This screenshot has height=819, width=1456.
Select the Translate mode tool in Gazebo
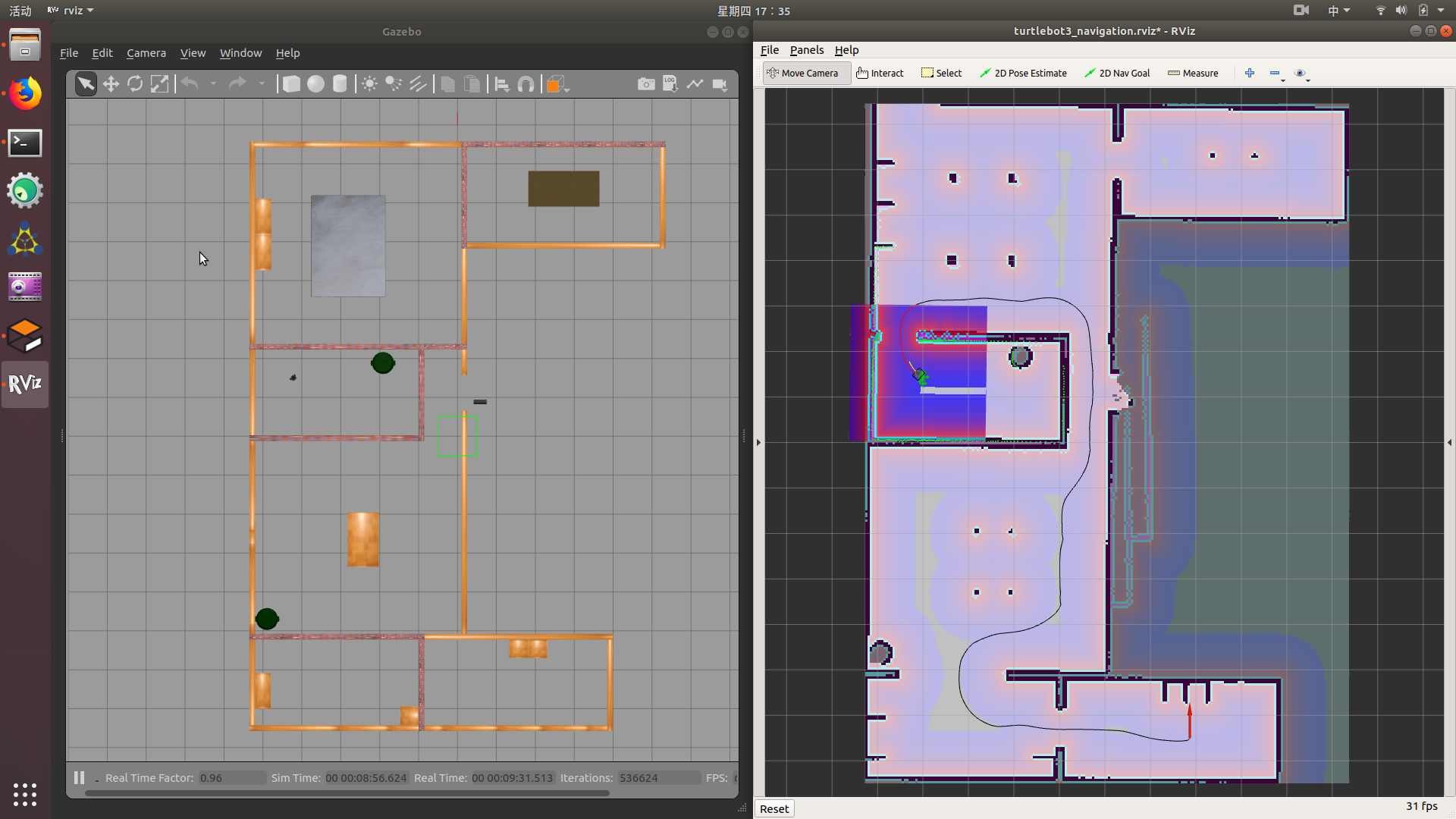[x=111, y=84]
